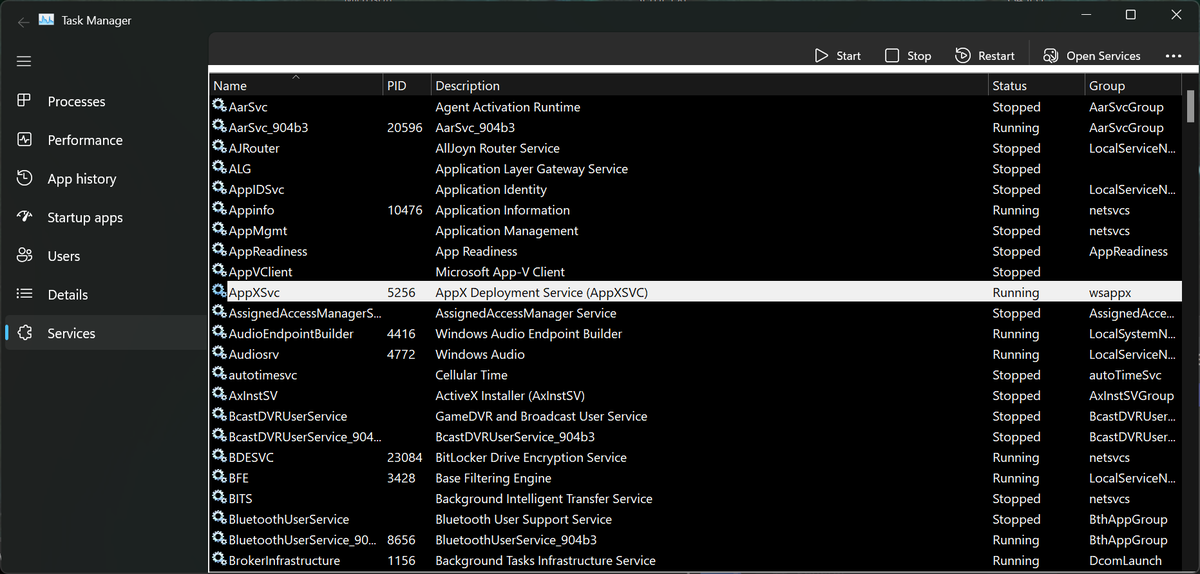Open App history page
1200x574 pixels.
point(104,179)
